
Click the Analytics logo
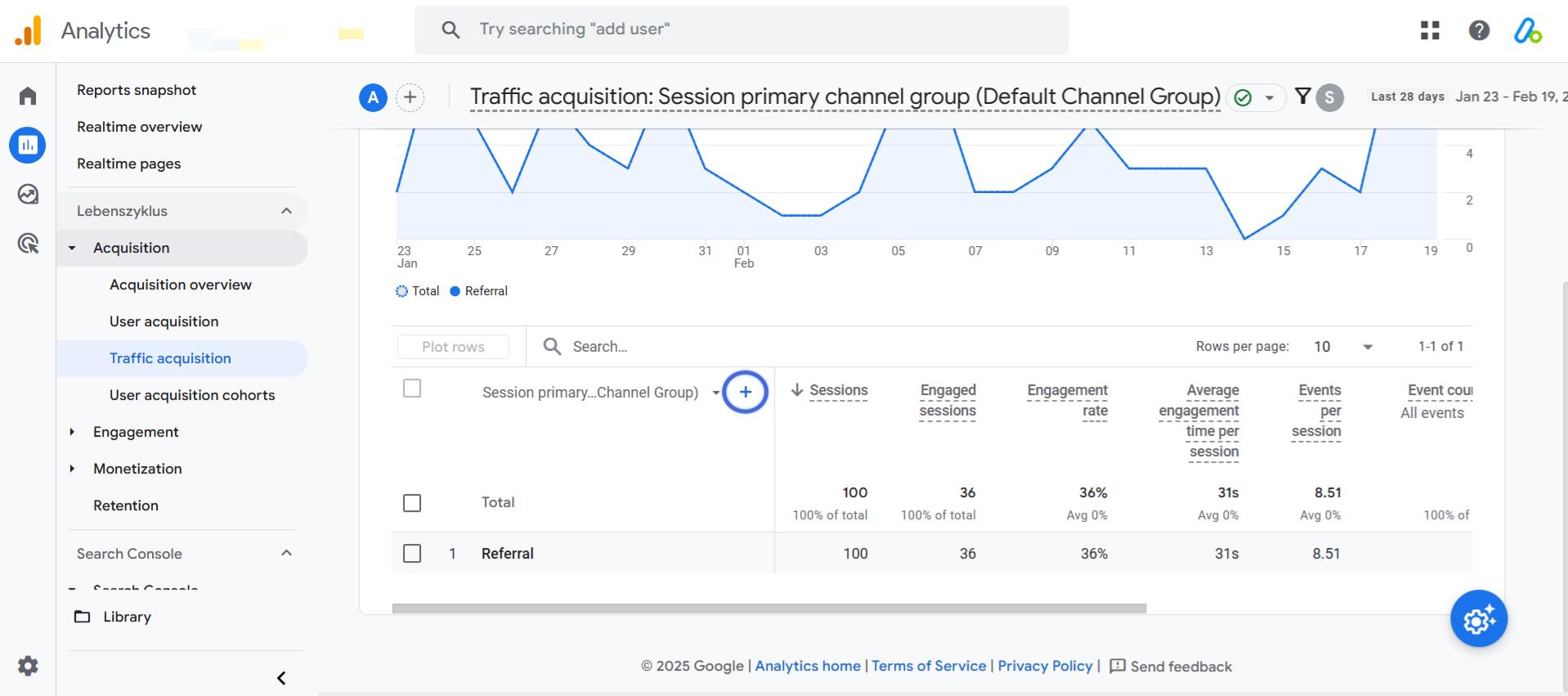pos(28,30)
